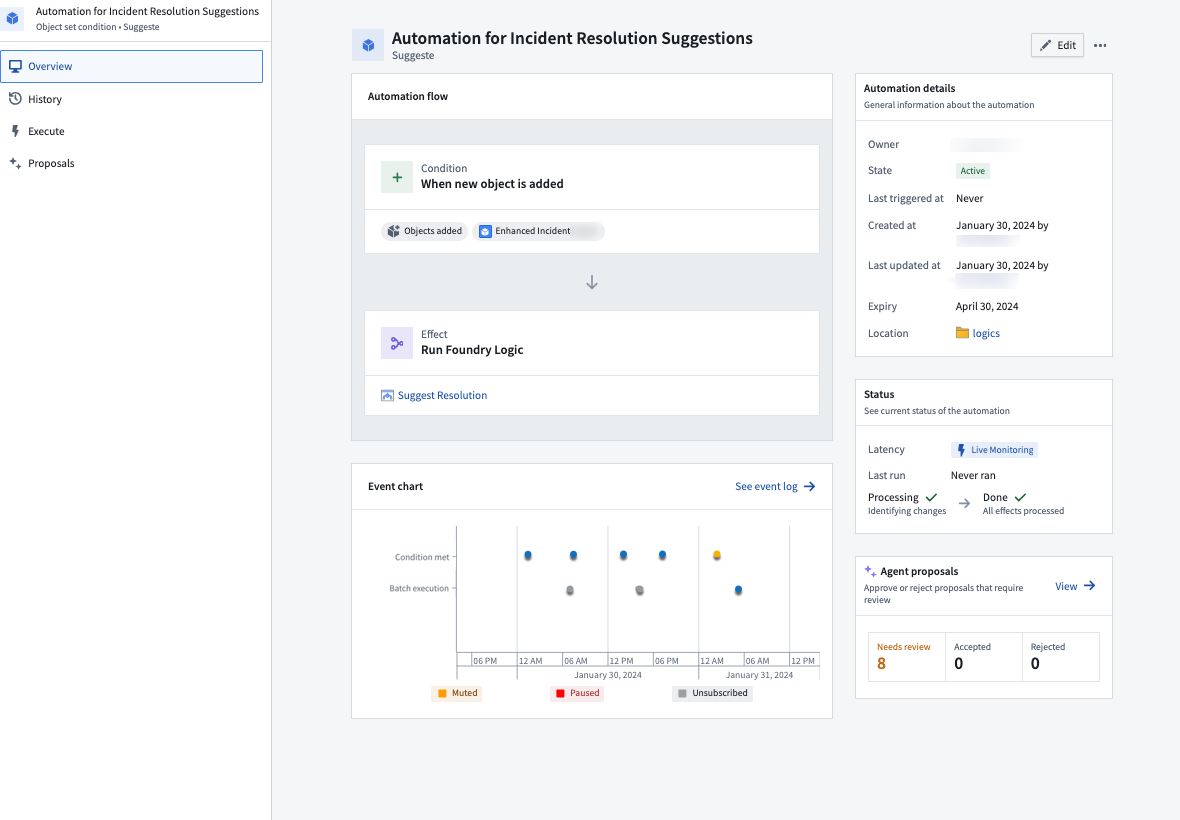This screenshot has height=820, width=1180.
Task: Click the Objects added tag
Action: 424,231
